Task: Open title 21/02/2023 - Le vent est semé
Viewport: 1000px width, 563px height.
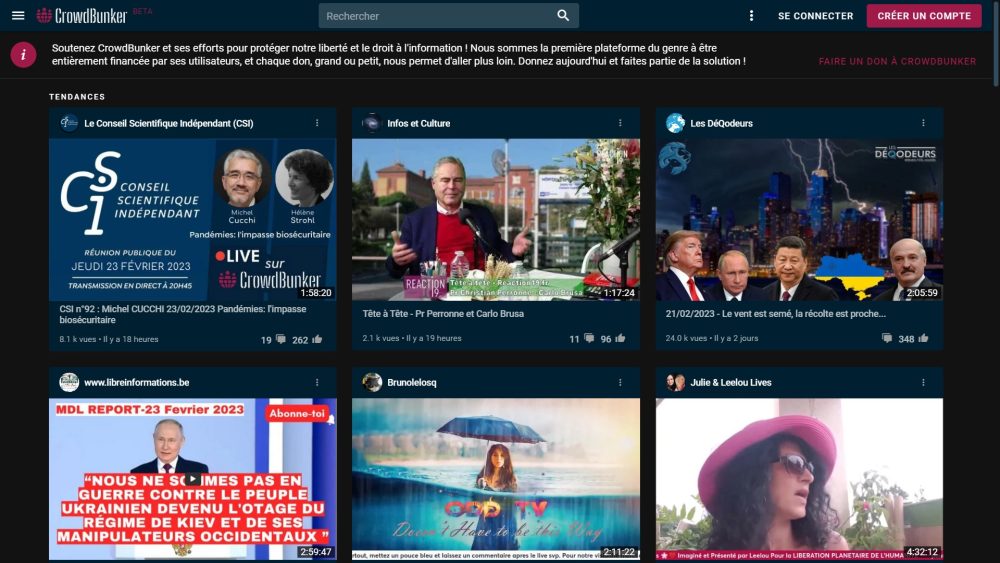Action: coord(776,313)
